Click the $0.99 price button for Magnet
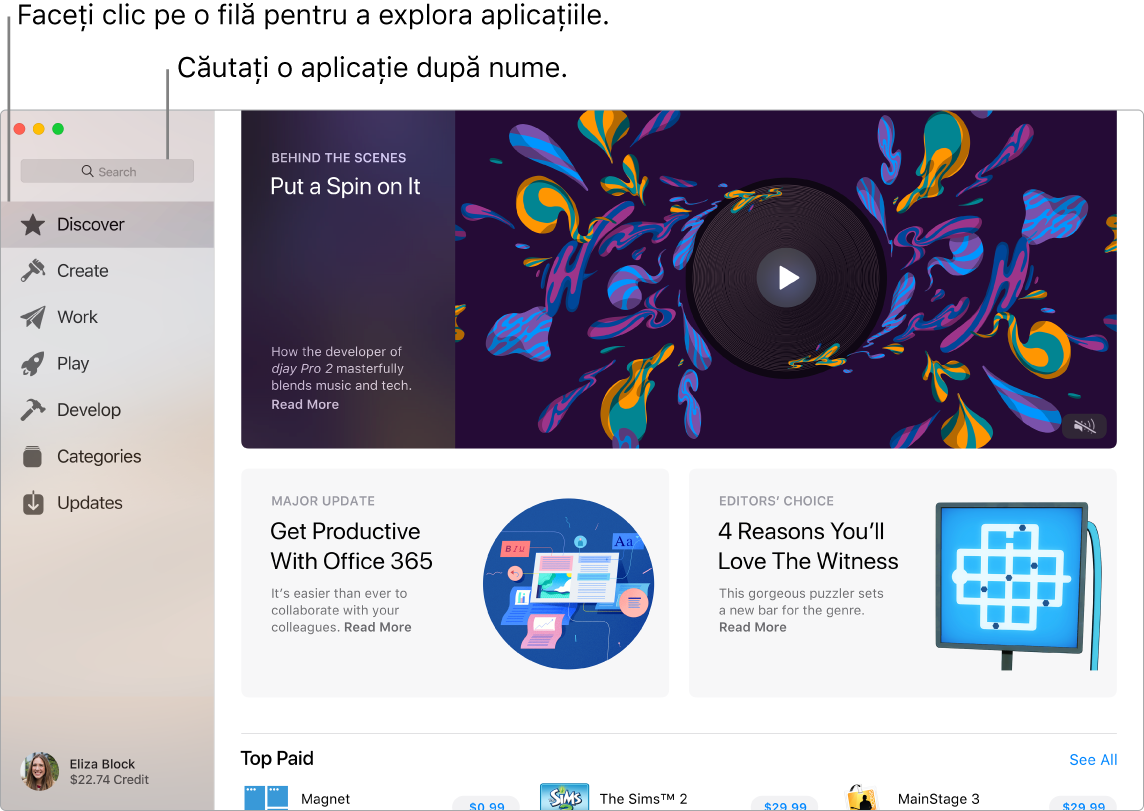This screenshot has width=1144, height=811. click(x=487, y=805)
